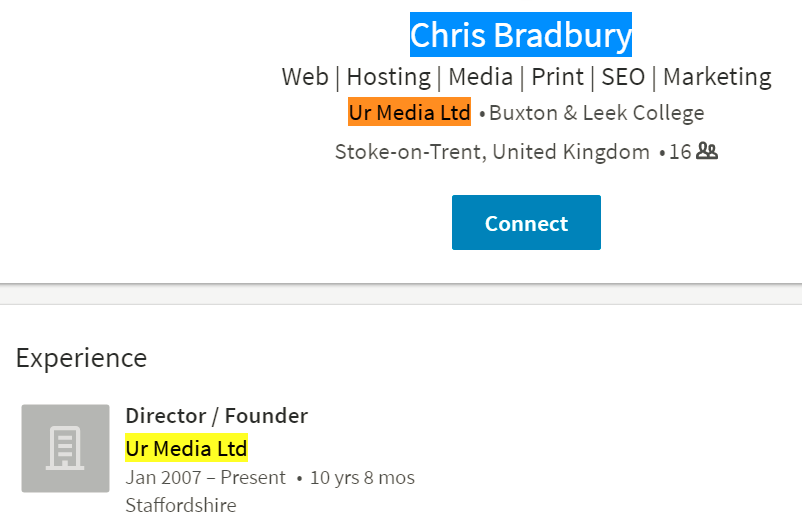This screenshot has height=524, width=802.
Task: Click the 16 connections count
Action: coord(680,151)
